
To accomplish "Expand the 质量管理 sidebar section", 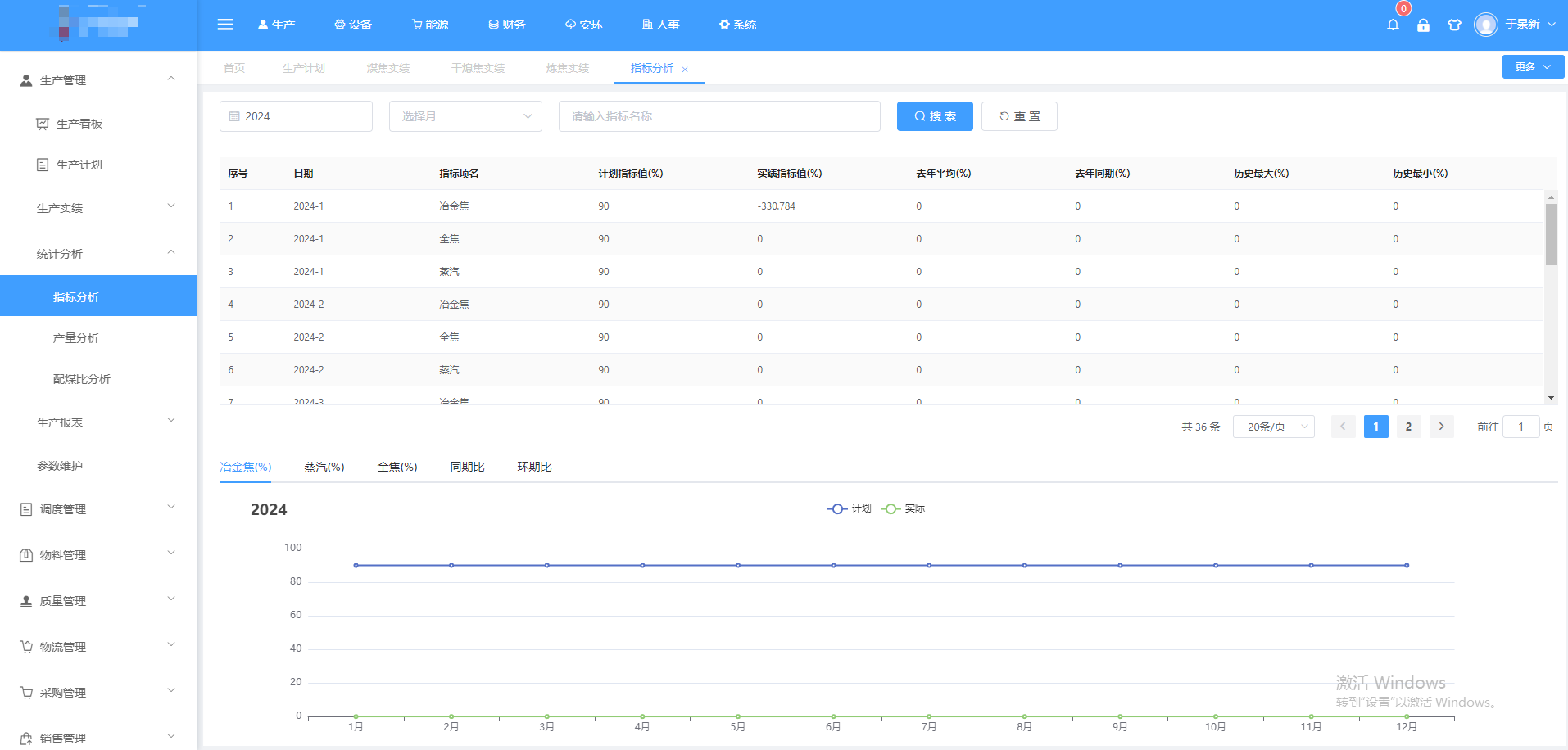I will 98,601.
